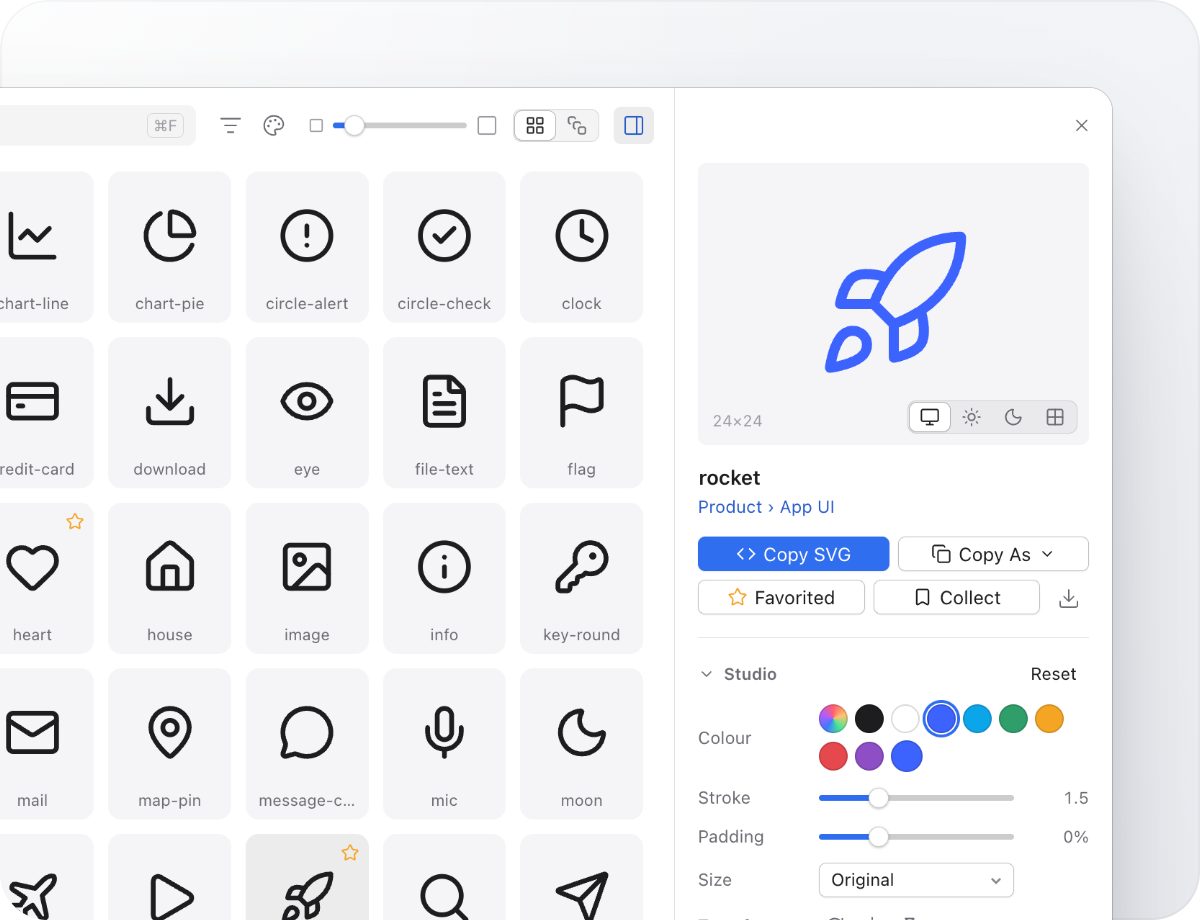The height and width of the screenshot is (920, 1200).
Task: Select the map-pin icon tile
Action: pos(169,743)
